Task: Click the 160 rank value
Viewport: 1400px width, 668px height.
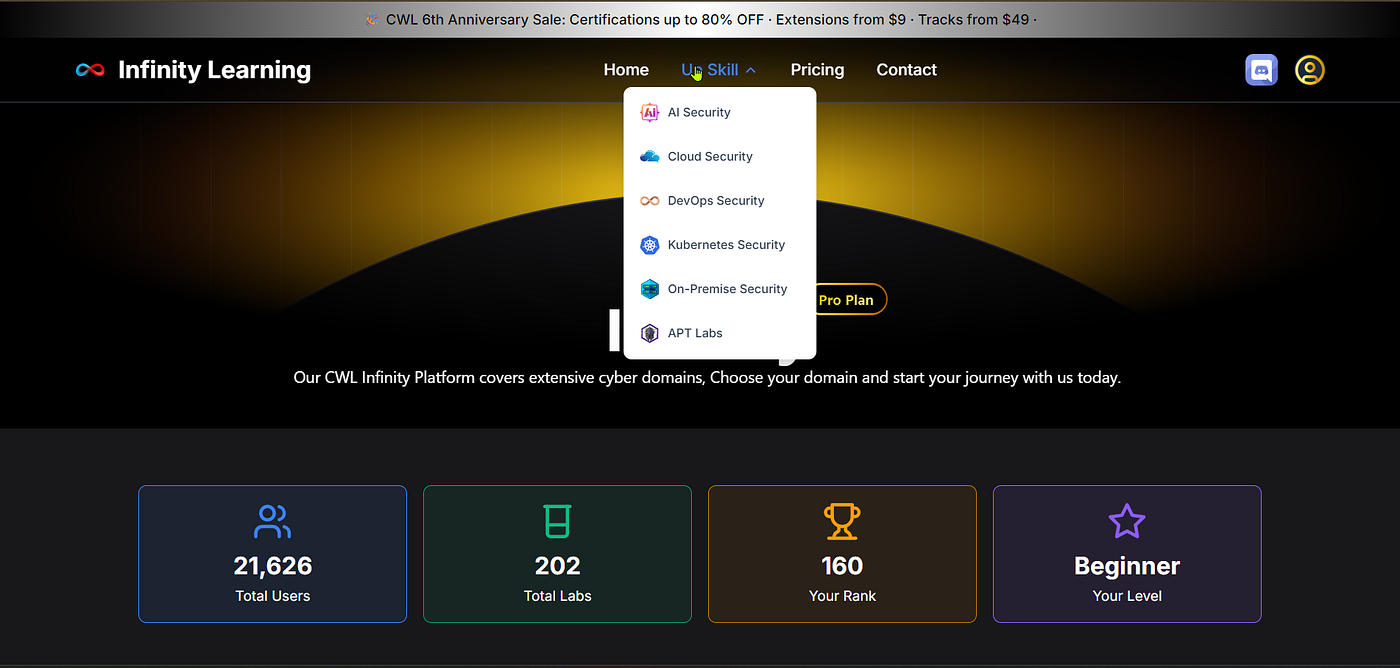Action: [x=842, y=566]
